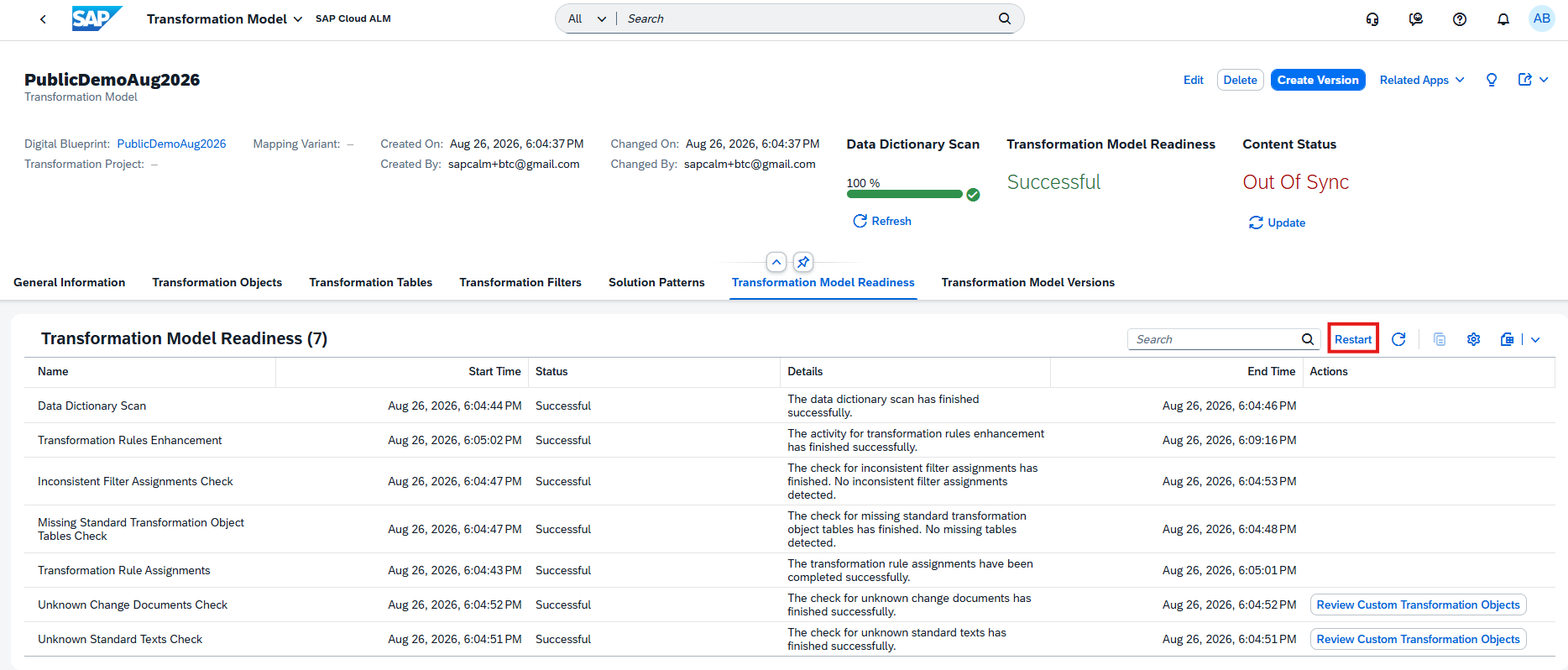Open the Transformation Model app title dropdown
1568x670 pixels.
pyautogui.click(x=224, y=18)
